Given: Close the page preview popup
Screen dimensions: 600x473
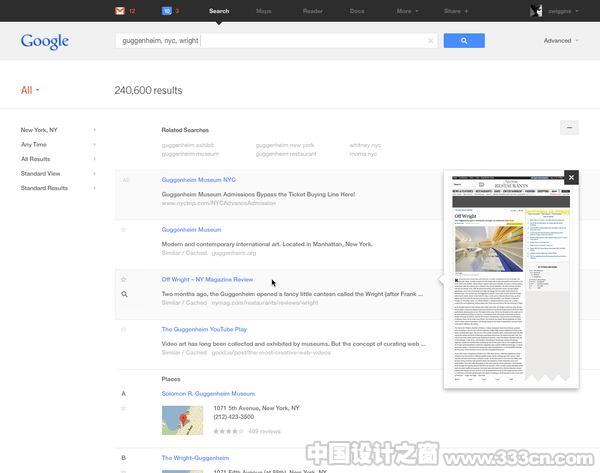Looking at the screenshot, I should click(x=571, y=178).
